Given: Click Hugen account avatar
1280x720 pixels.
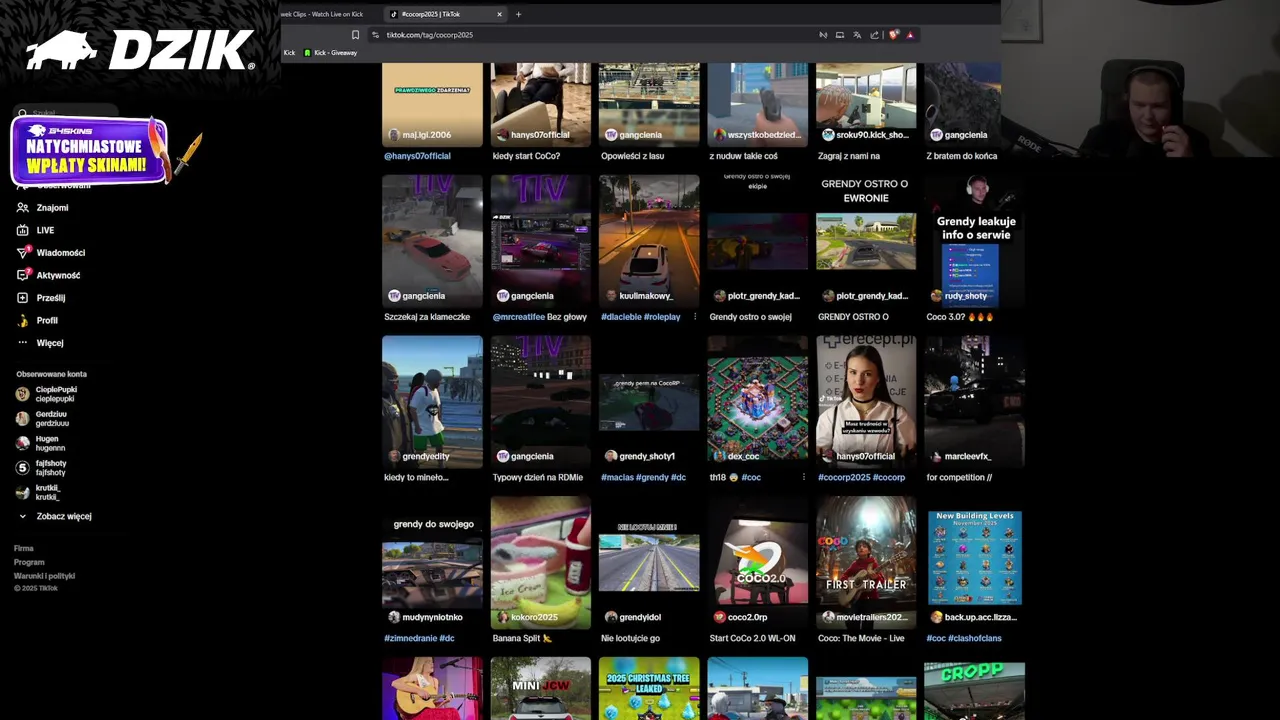Looking at the screenshot, I should (22, 443).
